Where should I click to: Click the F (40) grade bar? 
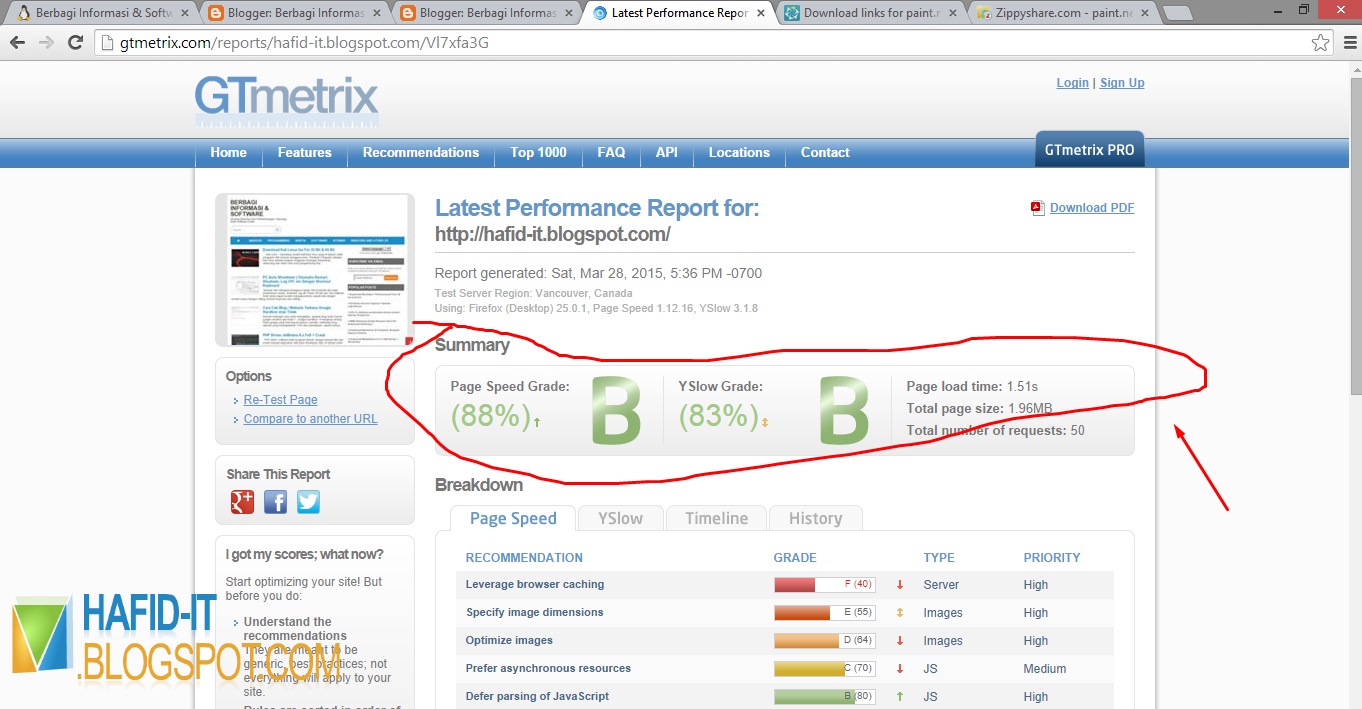point(824,585)
